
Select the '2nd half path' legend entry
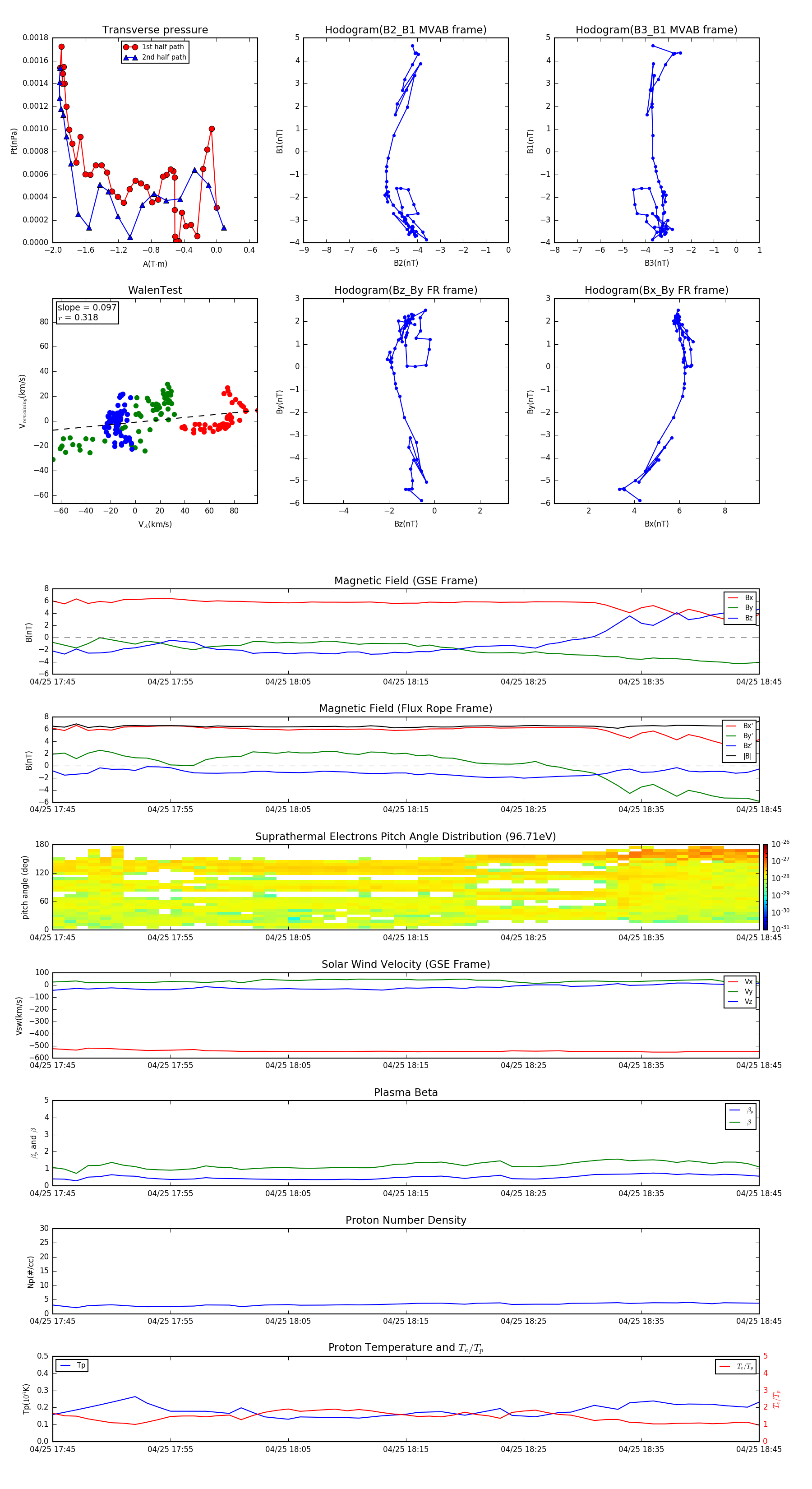154,57
